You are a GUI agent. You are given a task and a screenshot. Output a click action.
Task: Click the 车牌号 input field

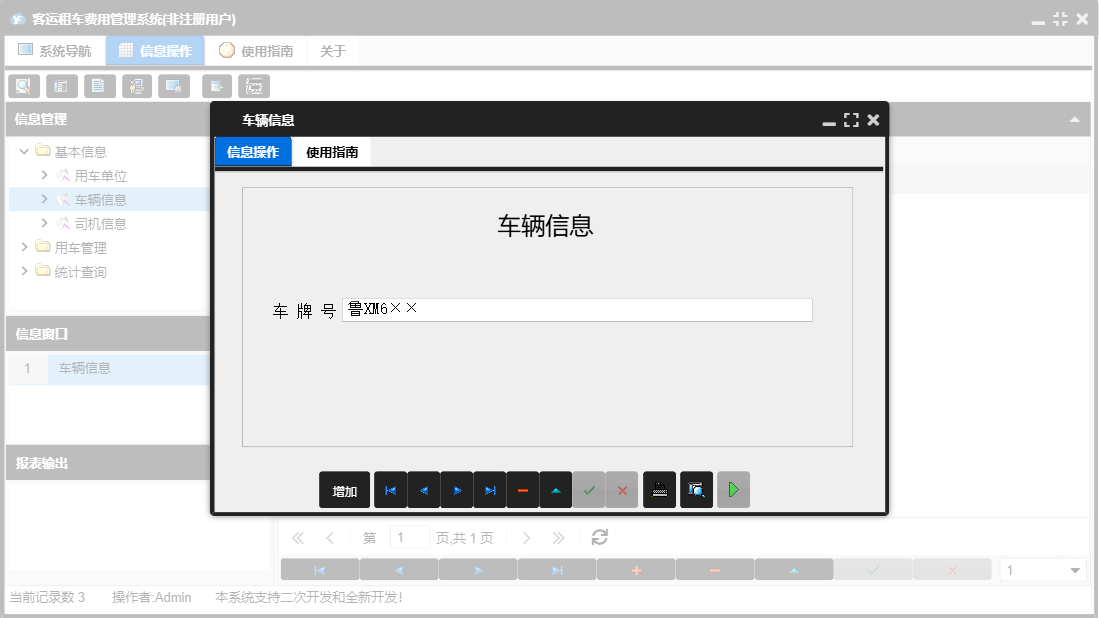[x=580, y=309]
